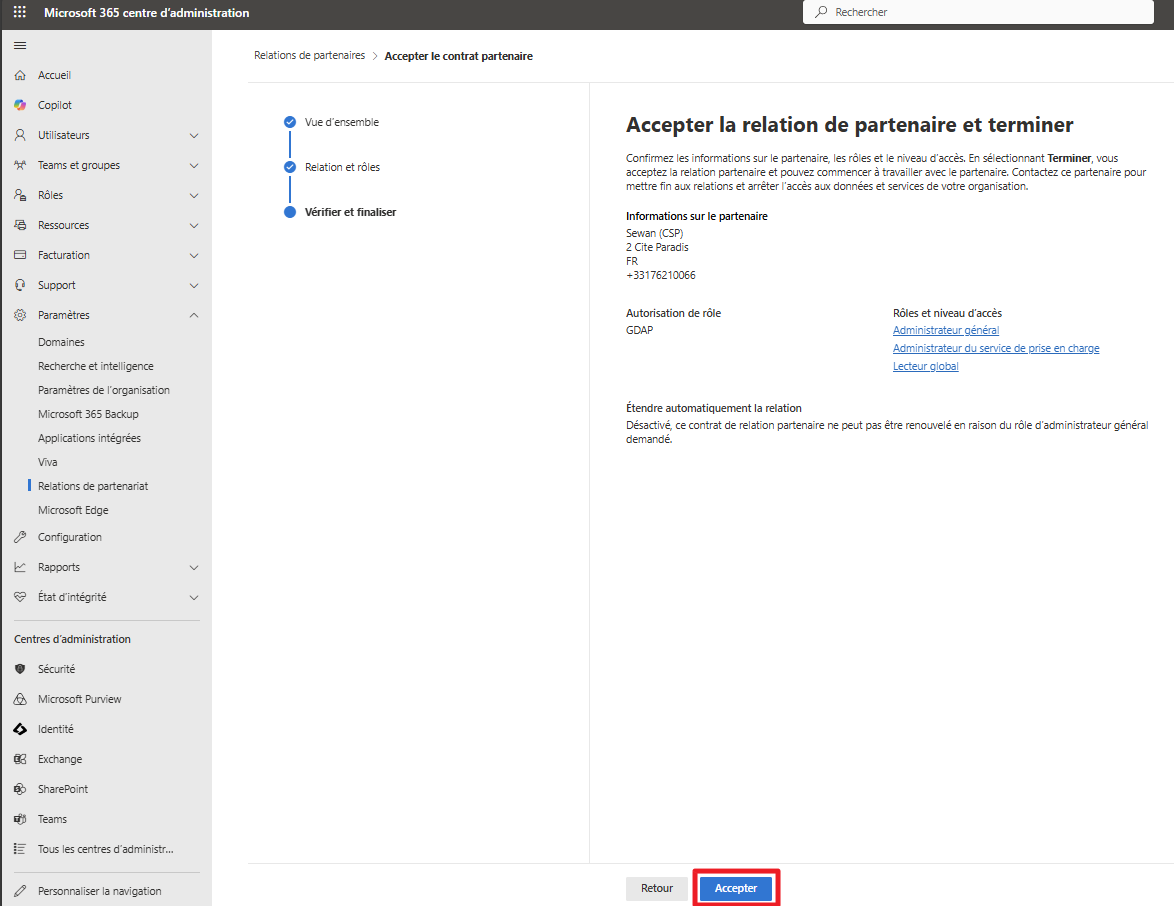1174x906 pixels.
Task: Click the Exchange icon
Action: point(20,758)
